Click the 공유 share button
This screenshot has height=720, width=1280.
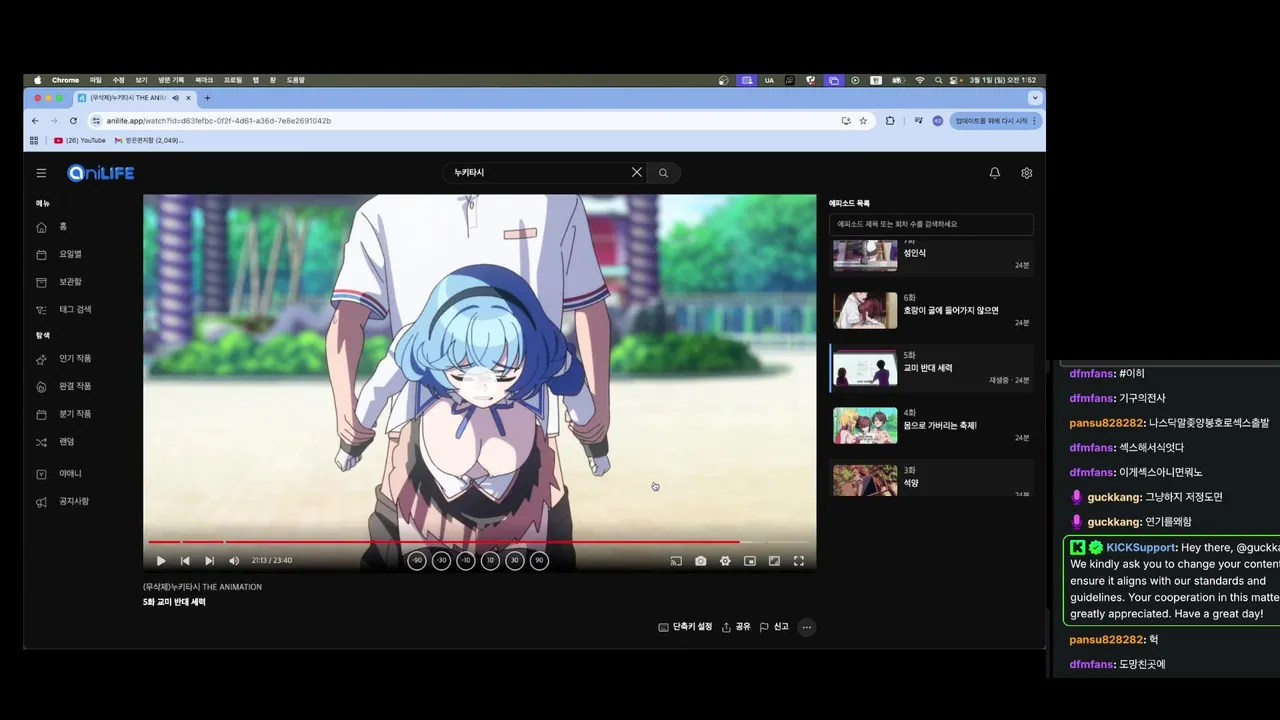pyautogui.click(x=736, y=627)
